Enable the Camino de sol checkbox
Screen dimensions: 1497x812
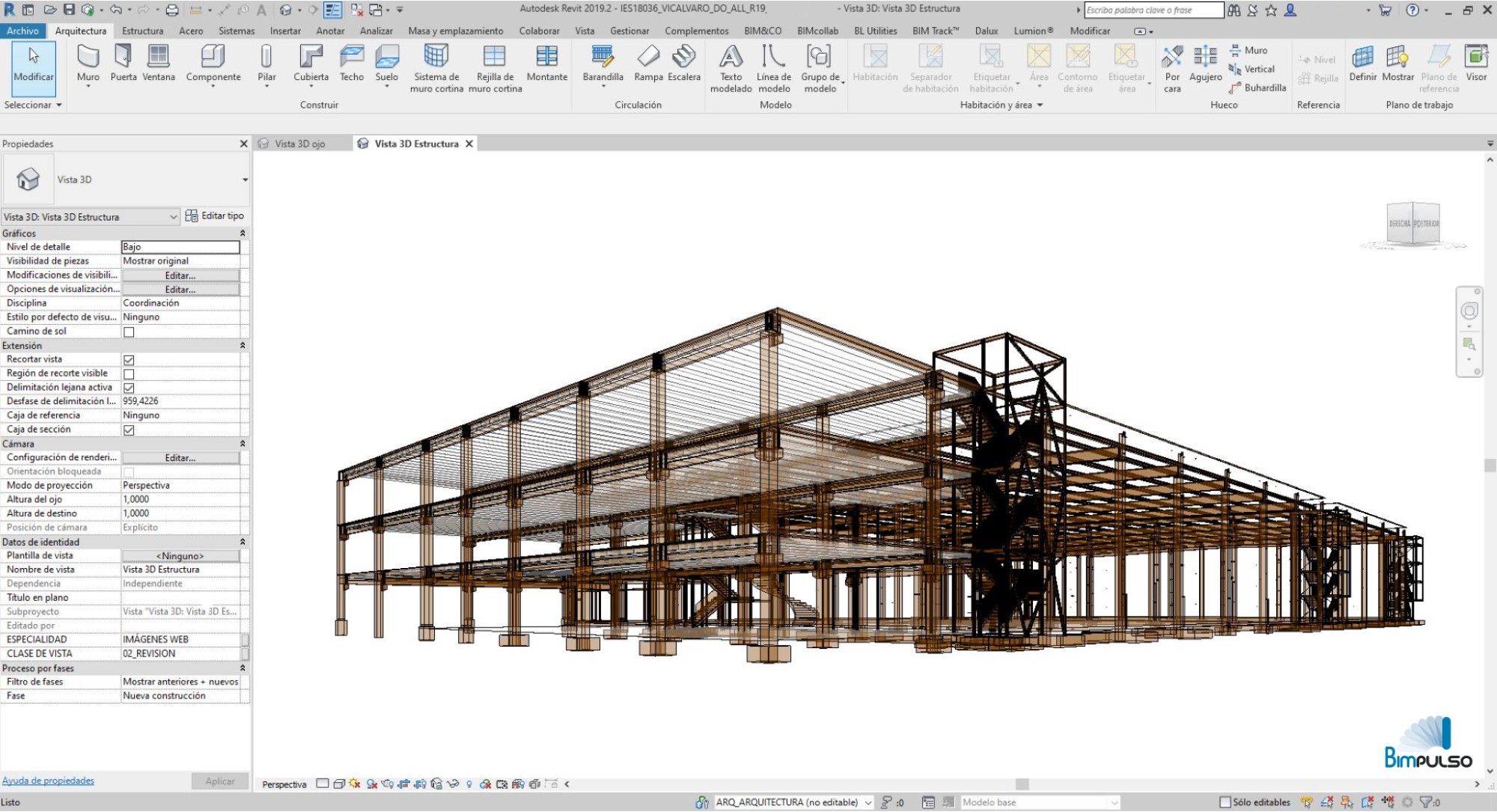point(129,332)
